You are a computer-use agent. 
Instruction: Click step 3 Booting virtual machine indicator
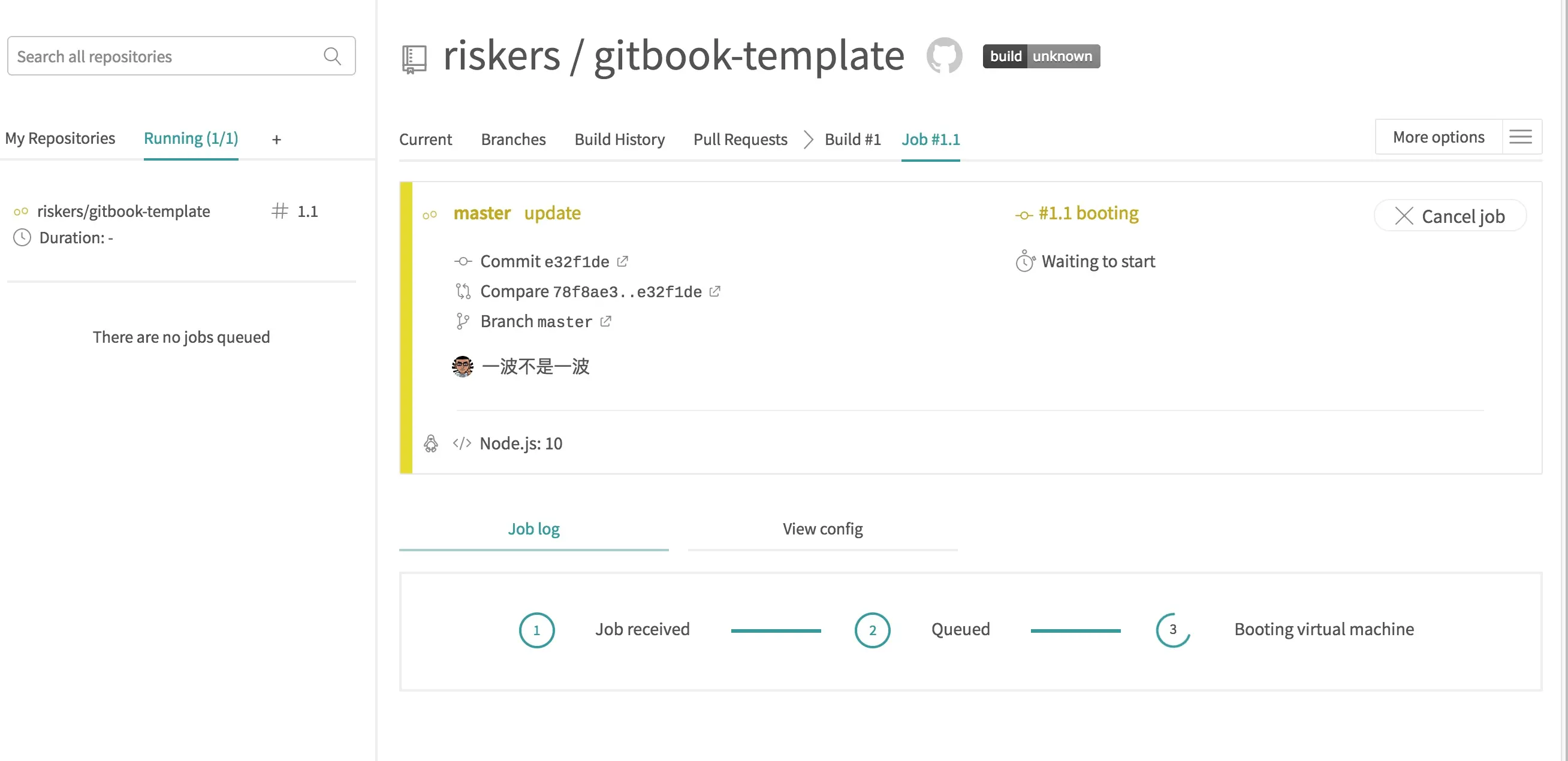[1172, 630]
